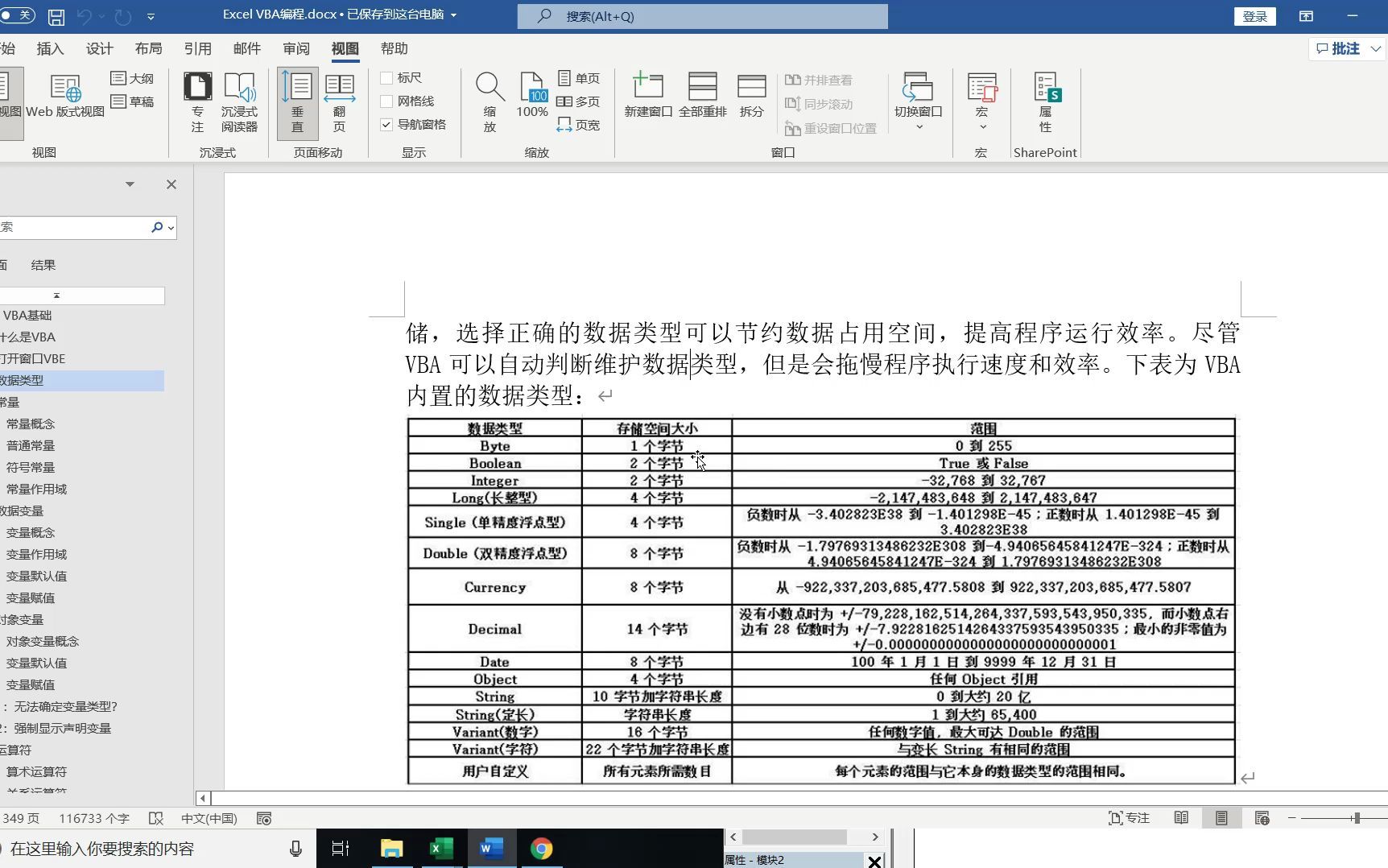Image resolution: width=1388 pixels, height=868 pixels.
Task: Open the 沉浸式阅读器 (Immersive Reader)
Action: tap(241, 101)
